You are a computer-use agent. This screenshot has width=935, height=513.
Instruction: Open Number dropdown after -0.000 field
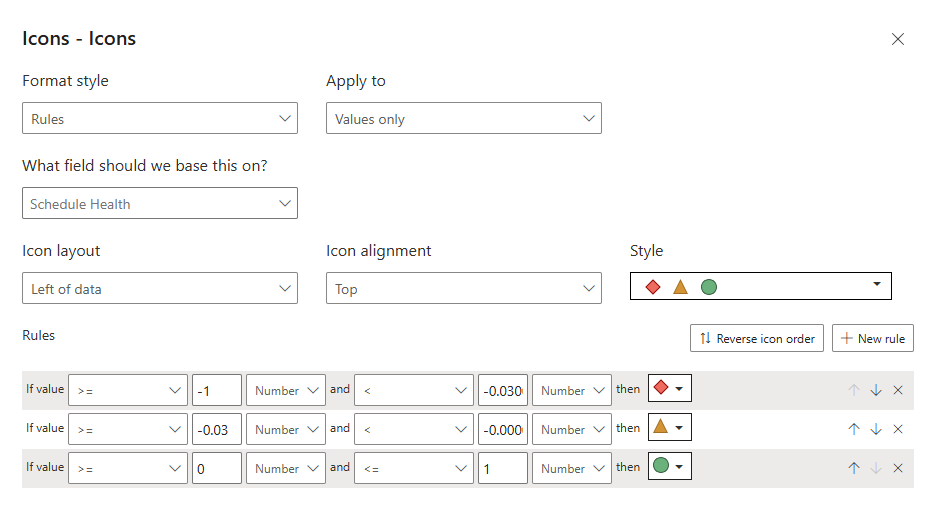coord(572,429)
